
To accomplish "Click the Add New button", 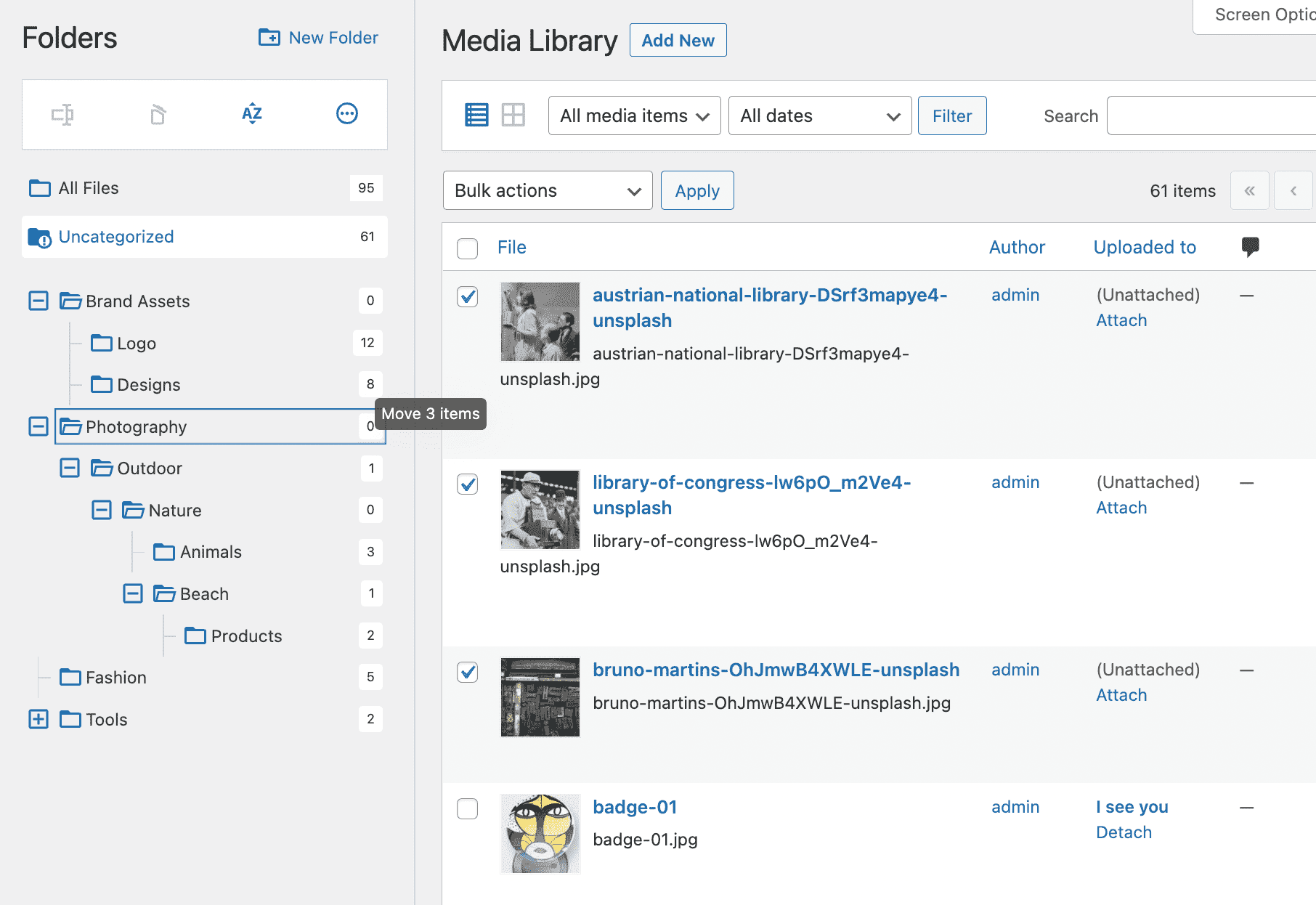I will pyautogui.click(x=677, y=40).
